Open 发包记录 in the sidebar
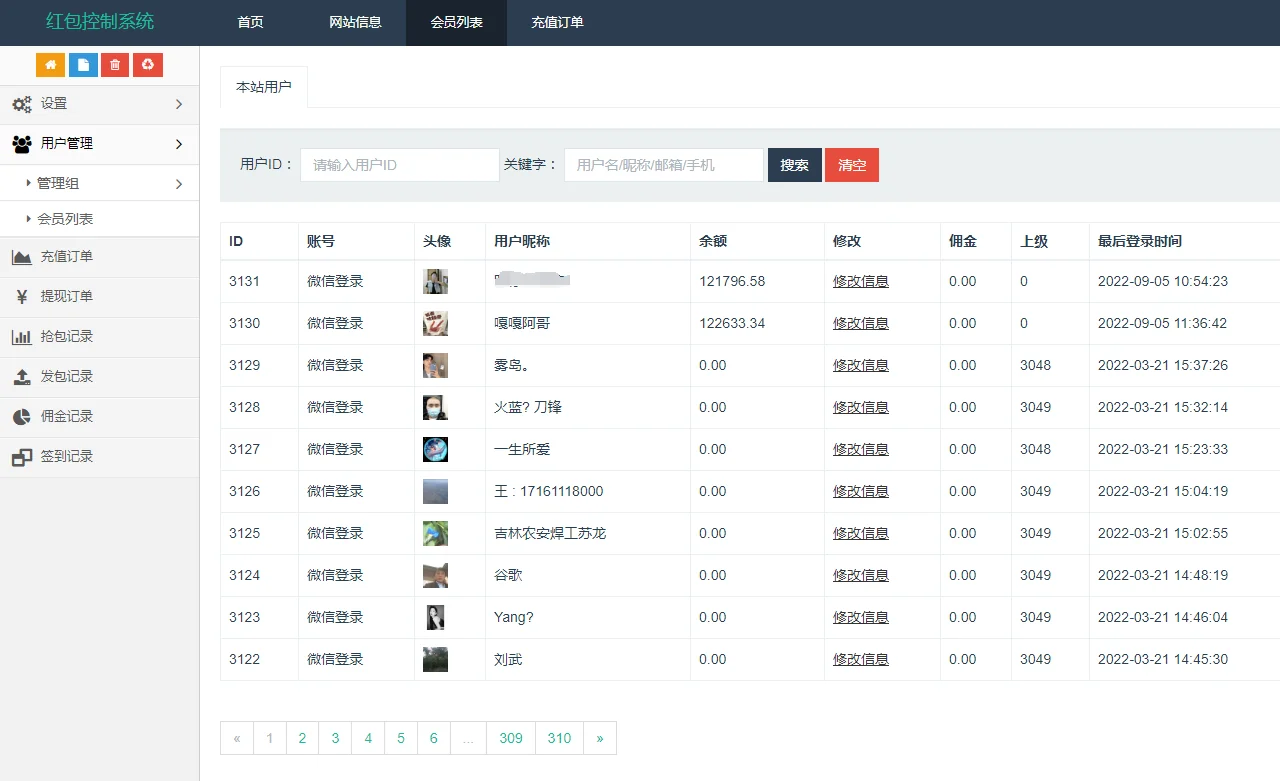Image resolution: width=1280 pixels, height=781 pixels. (66, 377)
